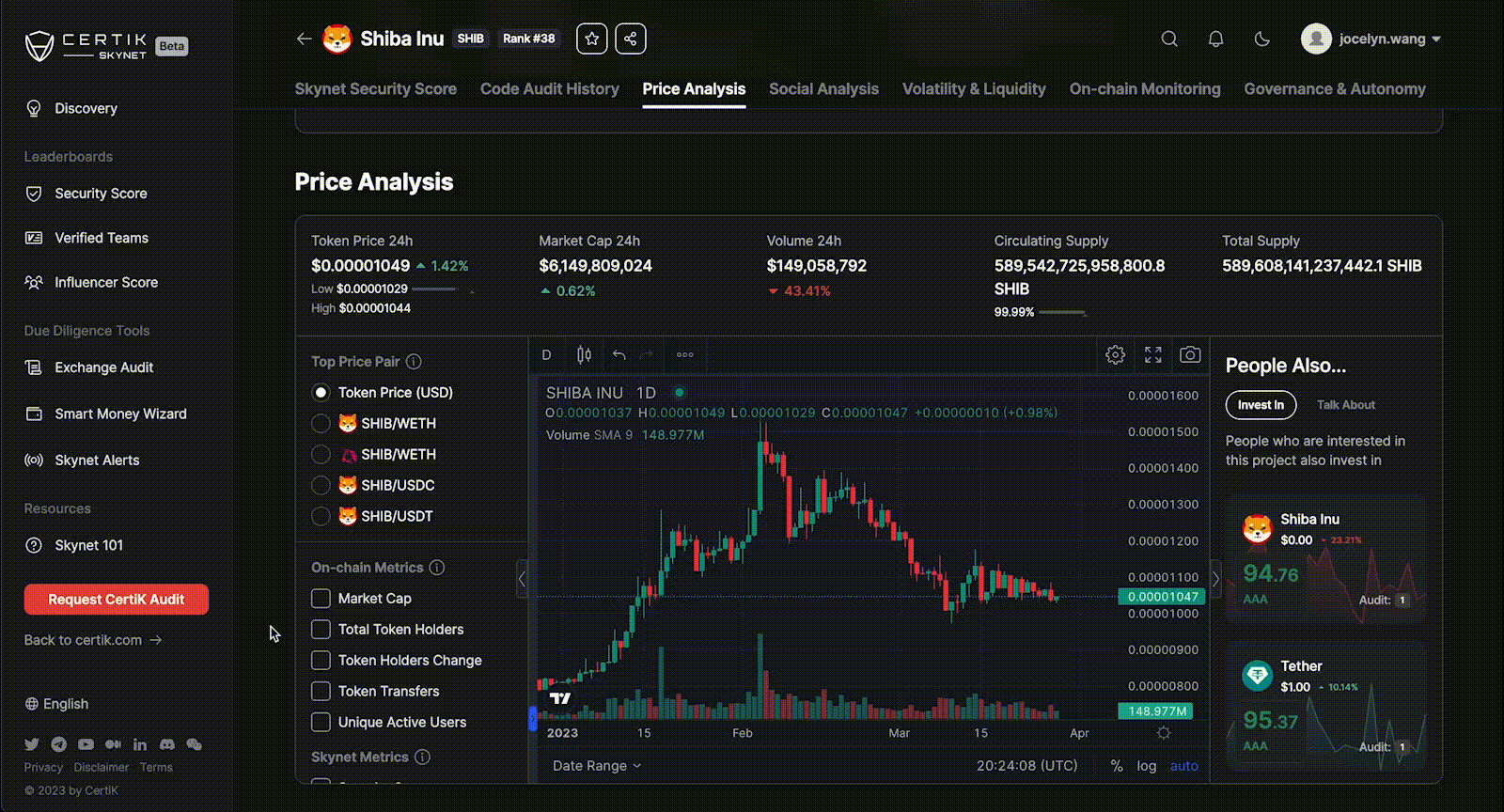Viewport: 1504px width, 812px height.
Task: Enable the Total Token Holders checkbox
Action: tap(321, 629)
